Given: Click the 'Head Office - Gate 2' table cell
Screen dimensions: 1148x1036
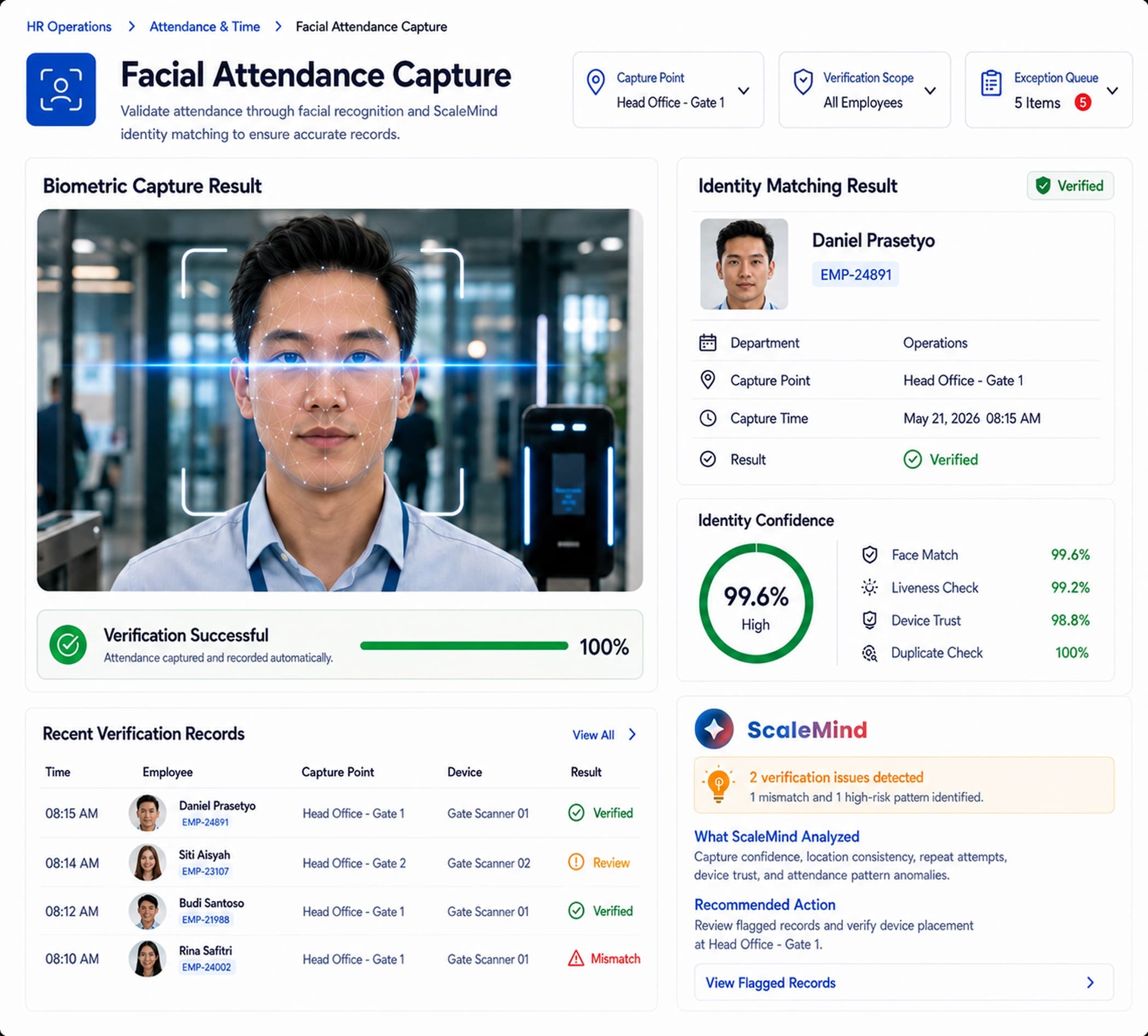Looking at the screenshot, I should pyautogui.click(x=354, y=863).
